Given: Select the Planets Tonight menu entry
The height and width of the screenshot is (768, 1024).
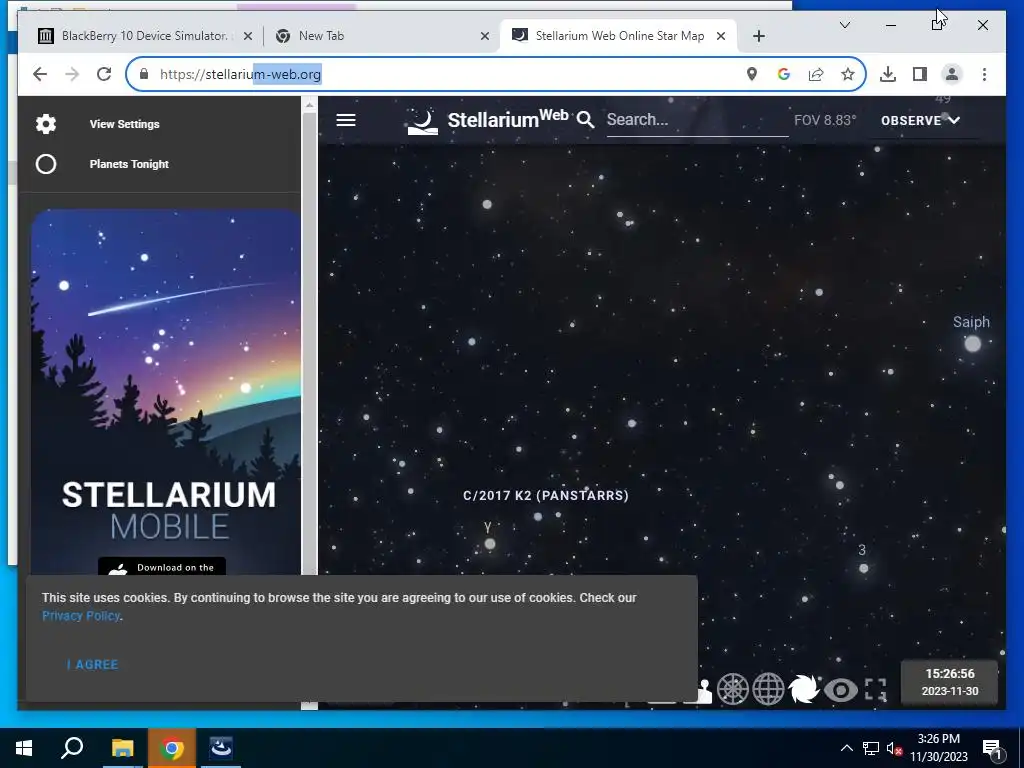Looking at the screenshot, I should click(x=129, y=164).
